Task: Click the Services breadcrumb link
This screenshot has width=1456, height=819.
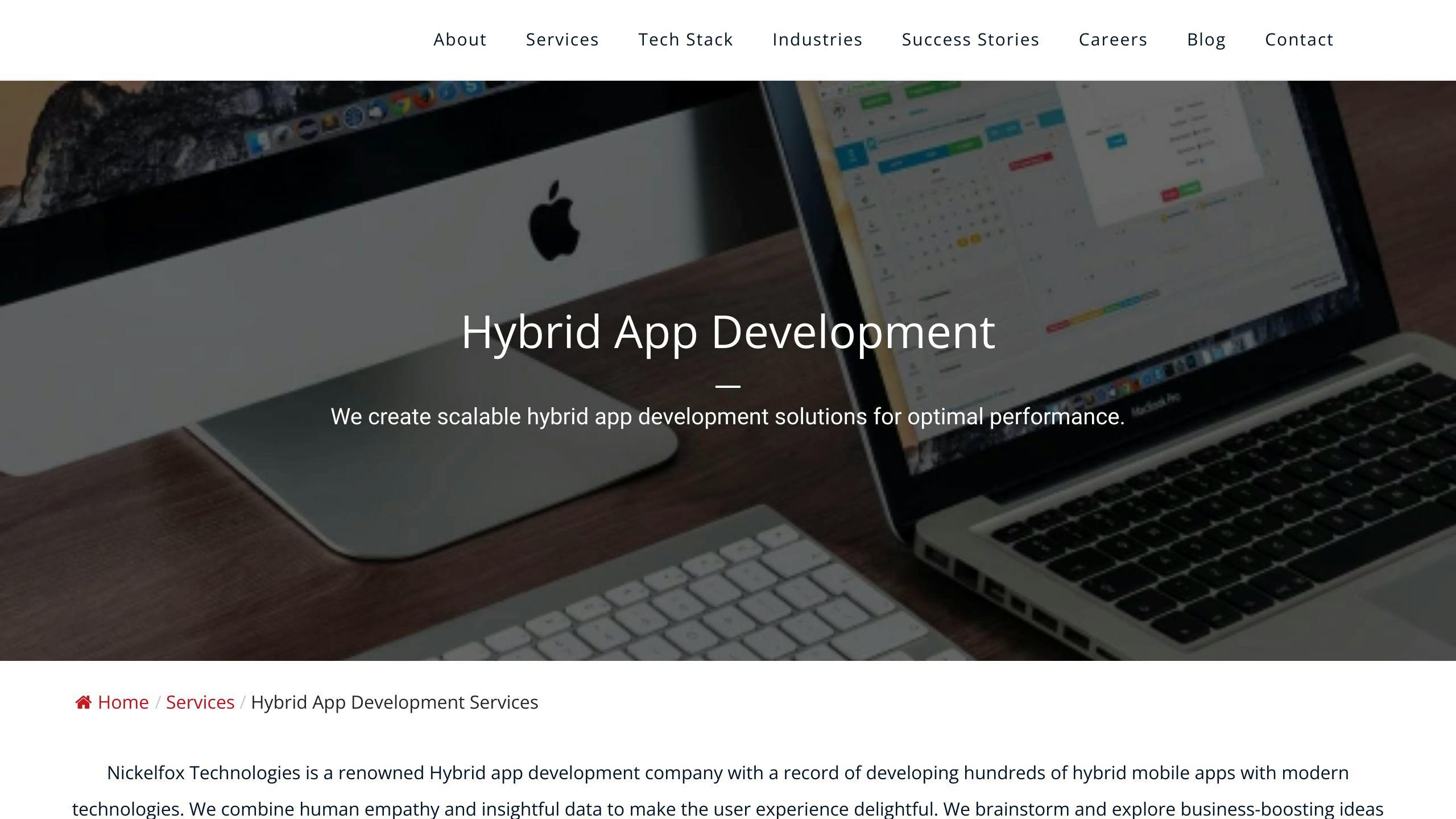Action: pos(200,702)
